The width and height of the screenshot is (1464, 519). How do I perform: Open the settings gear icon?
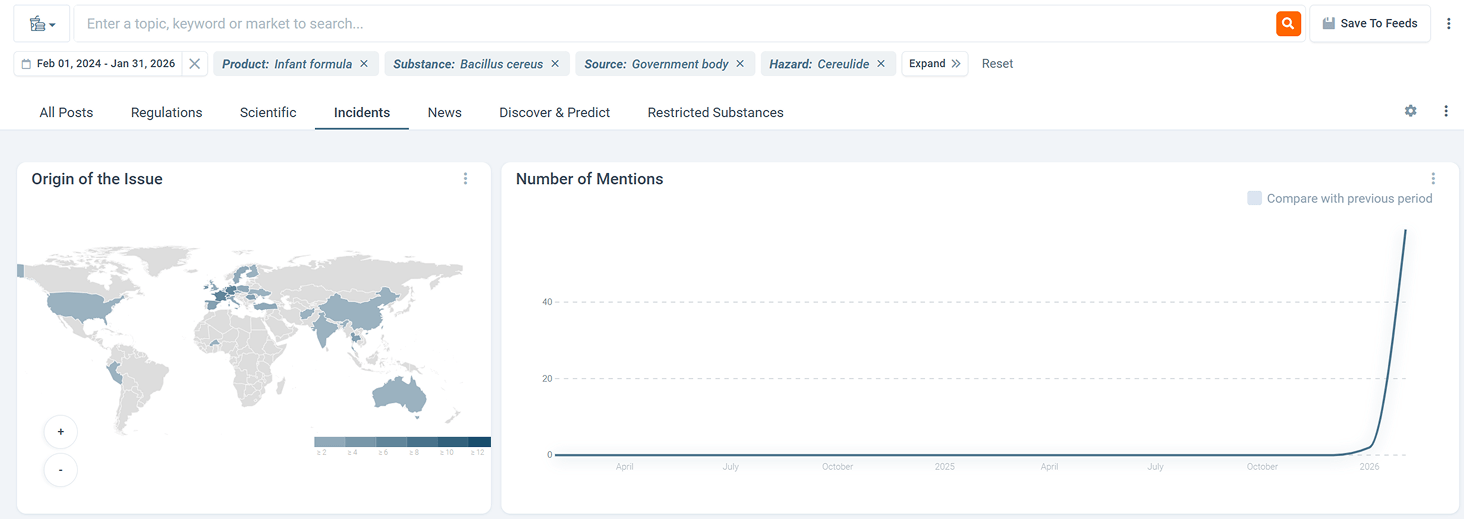tap(1410, 111)
